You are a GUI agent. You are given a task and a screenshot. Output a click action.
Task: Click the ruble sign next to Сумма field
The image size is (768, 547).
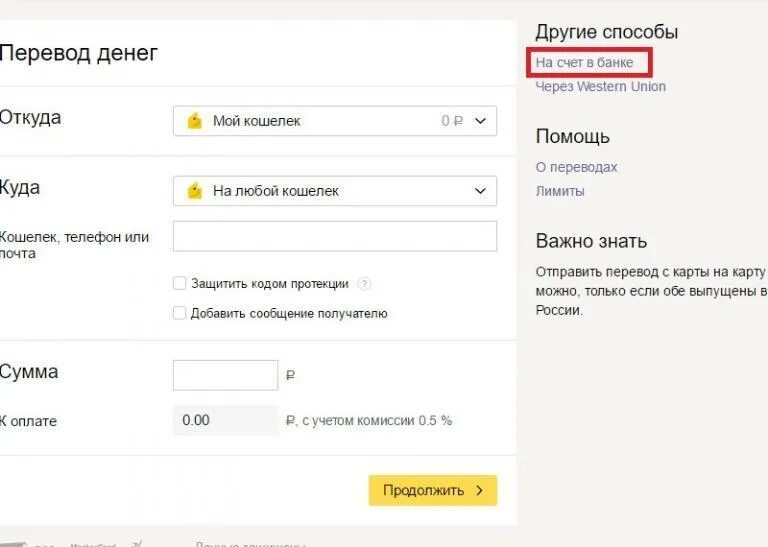coord(290,376)
